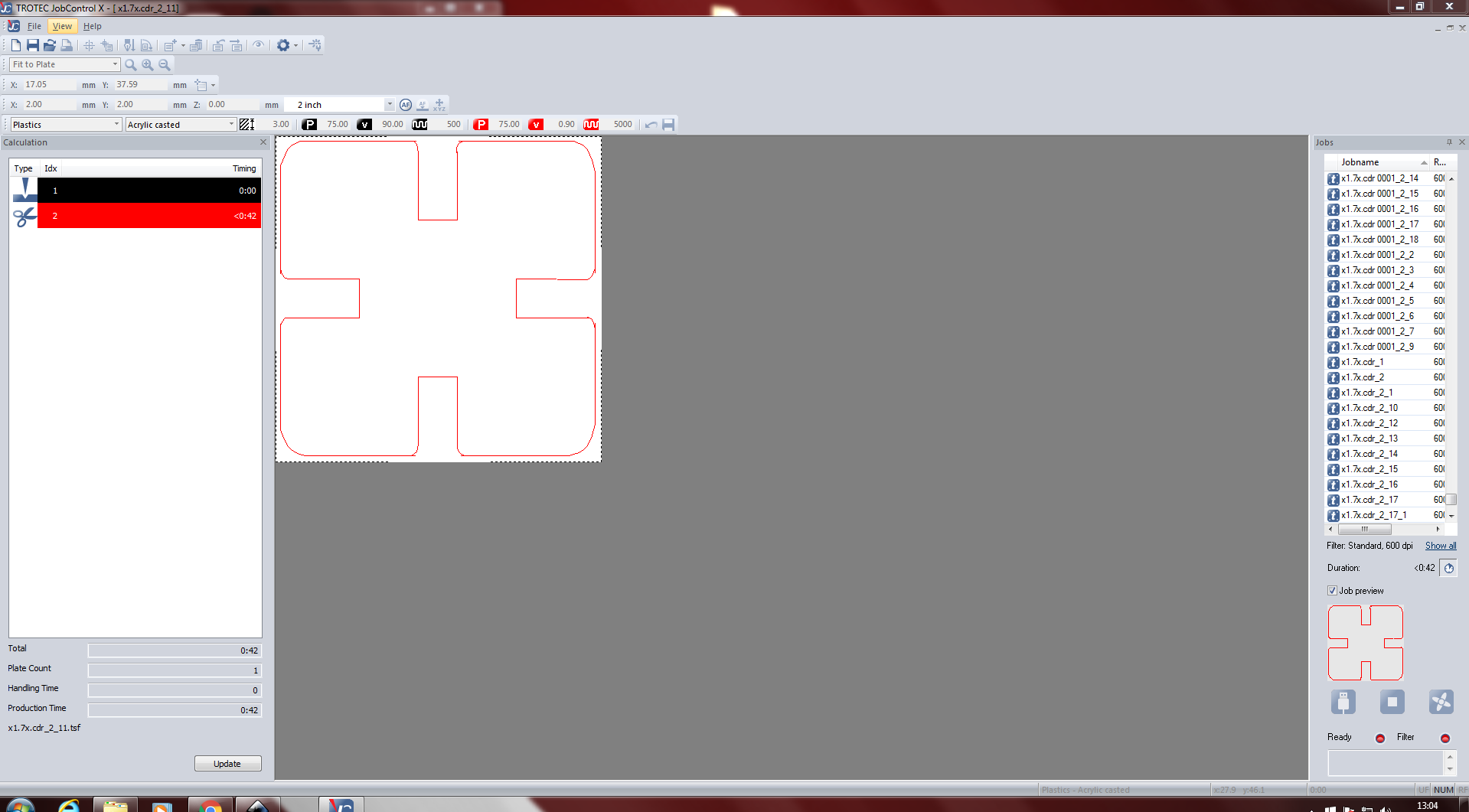Open the View menu
Viewport: 1469px width, 812px height.
(63, 26)
